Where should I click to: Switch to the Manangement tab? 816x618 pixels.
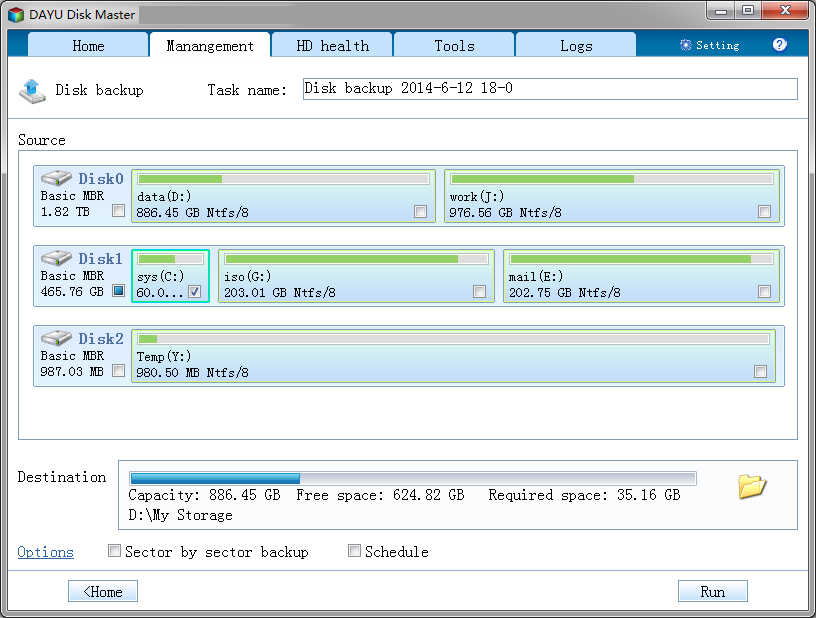coord(210,45)
